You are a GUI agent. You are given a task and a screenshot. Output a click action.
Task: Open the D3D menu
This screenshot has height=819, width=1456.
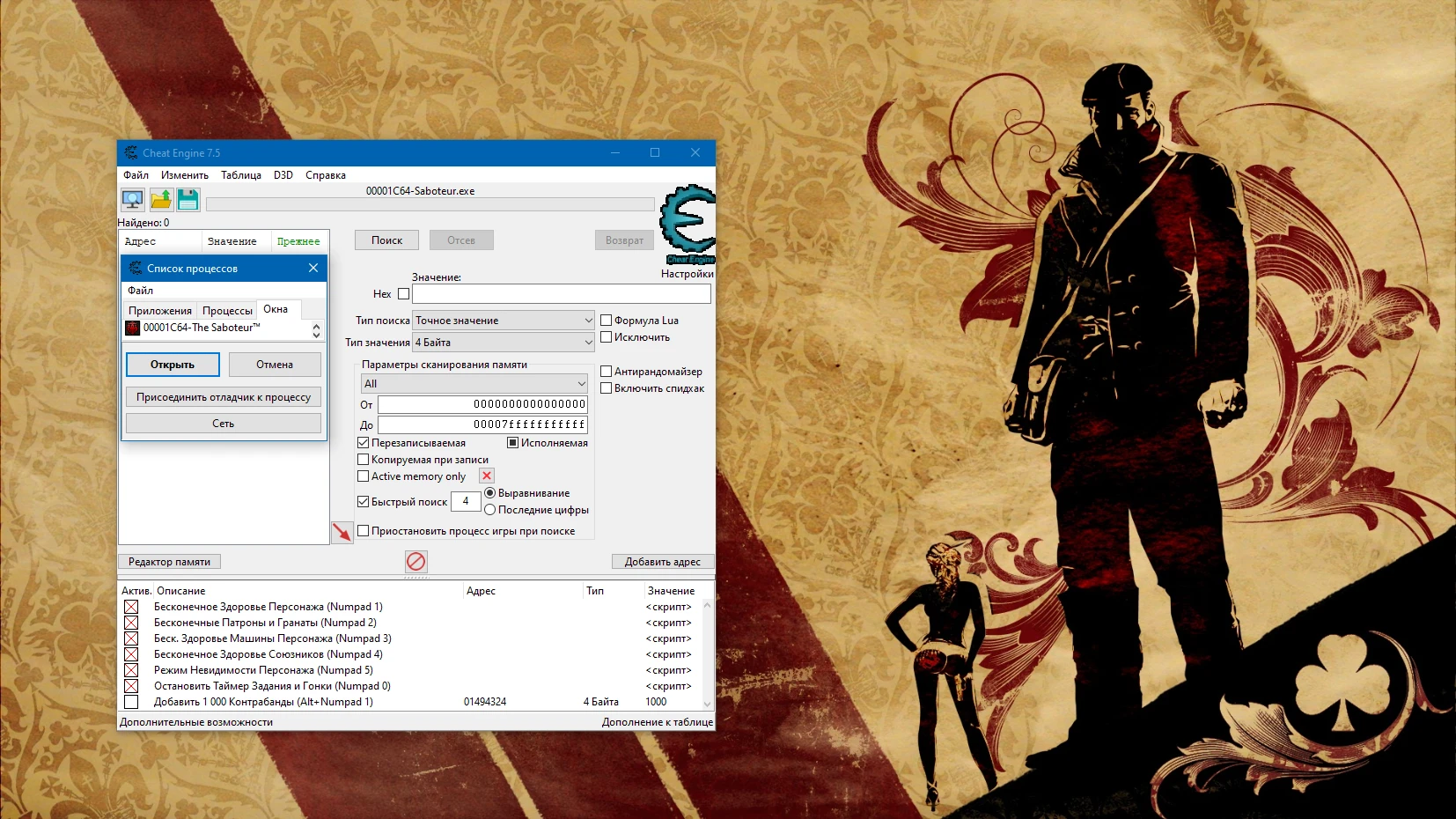click(x=283, y=174)
